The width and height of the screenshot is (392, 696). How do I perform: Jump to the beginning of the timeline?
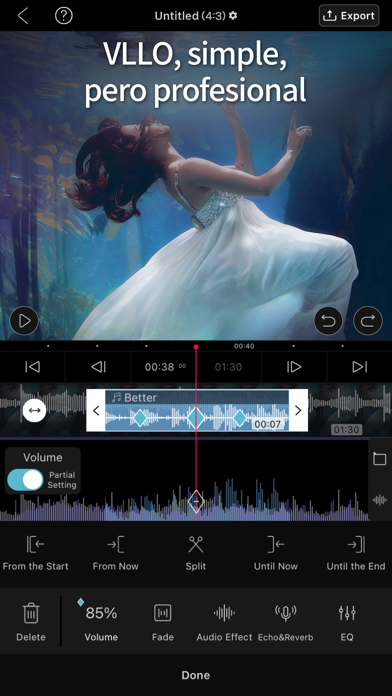[32, 367]
